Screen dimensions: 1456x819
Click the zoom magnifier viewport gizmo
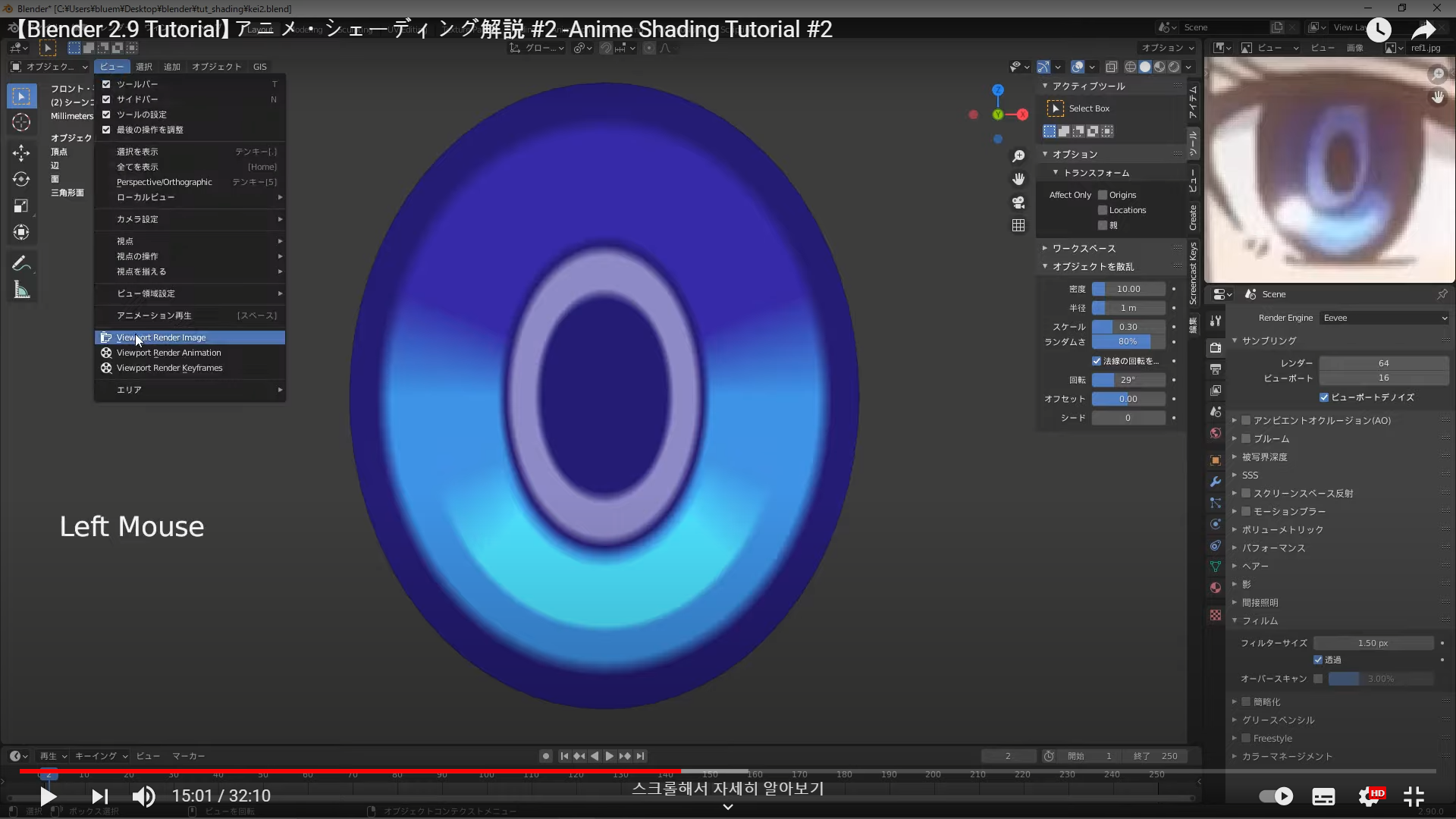coord(1018,156)
